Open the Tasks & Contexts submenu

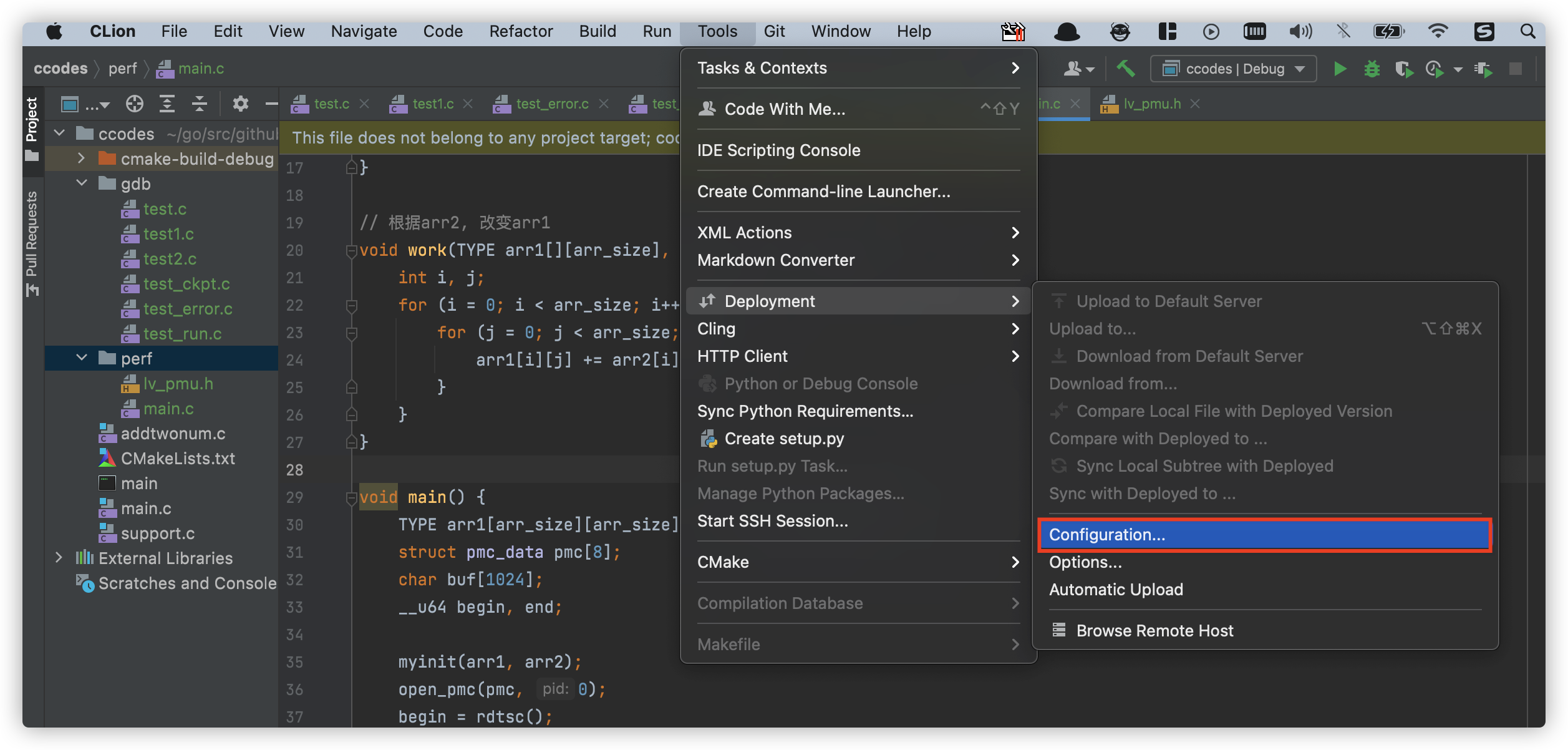coord(858,68)
